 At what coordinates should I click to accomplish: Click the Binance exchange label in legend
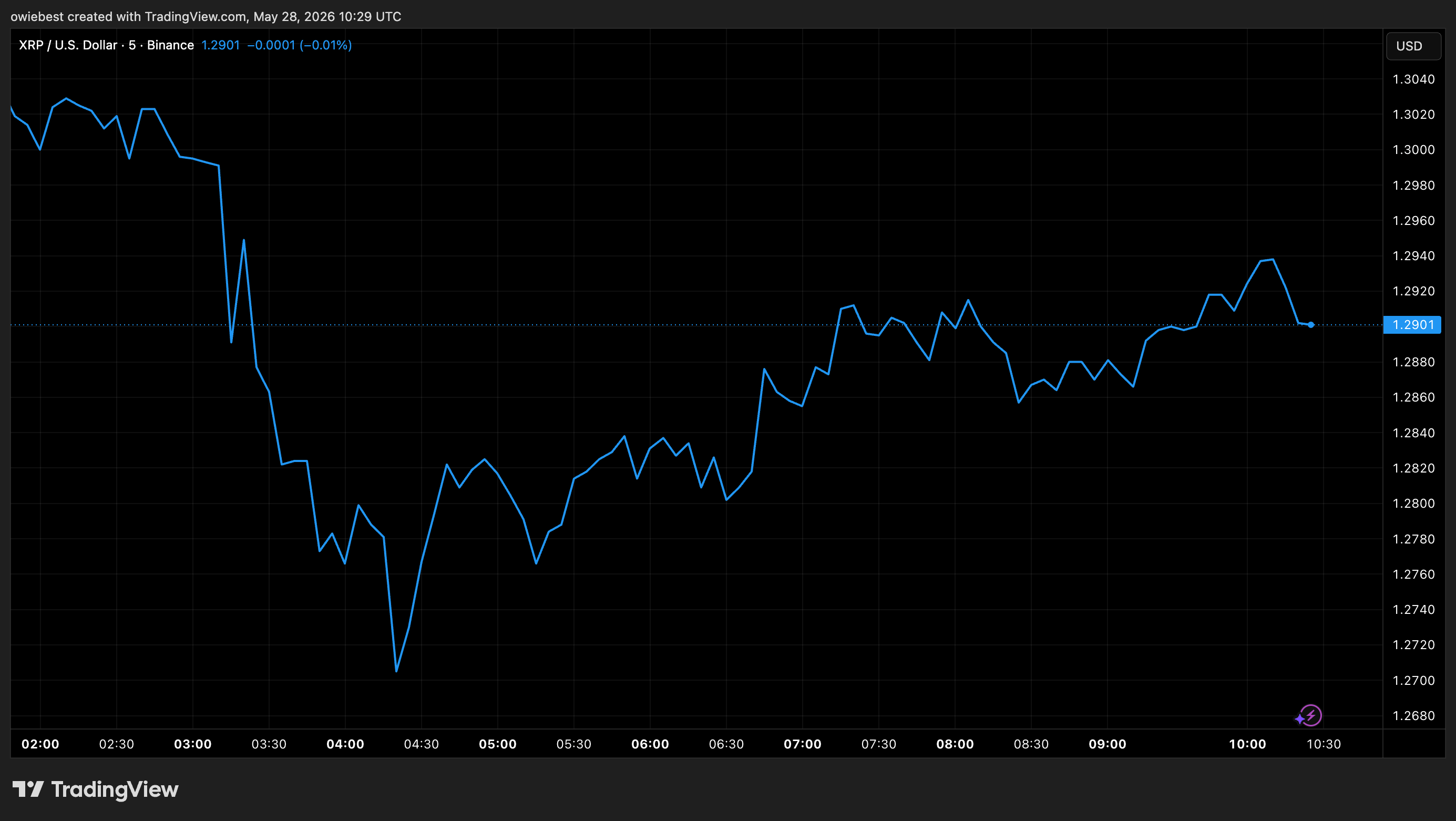tap(170, 45)
